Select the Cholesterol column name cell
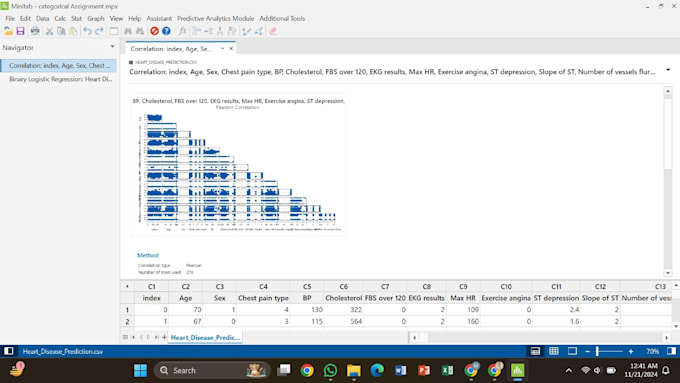This screenshot has width=680, height=383. (343, 298)
